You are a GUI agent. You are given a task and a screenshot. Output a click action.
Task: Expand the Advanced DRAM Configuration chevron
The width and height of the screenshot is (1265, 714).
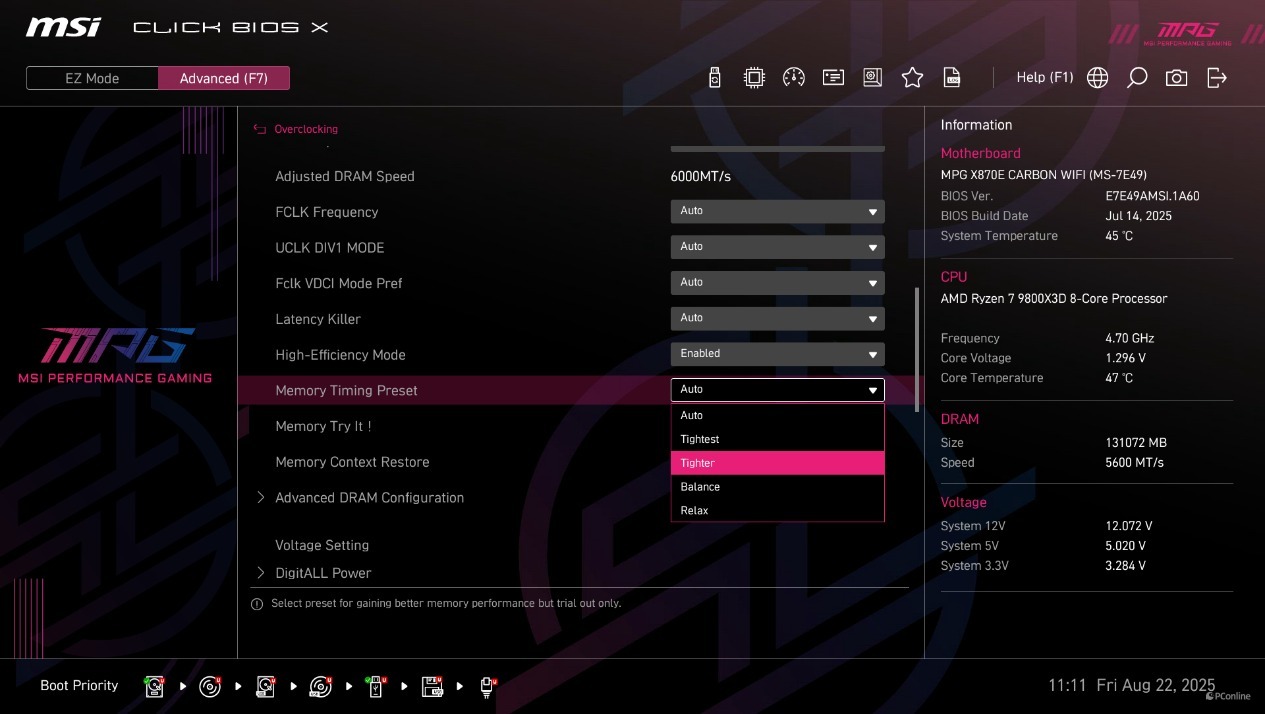261,497
